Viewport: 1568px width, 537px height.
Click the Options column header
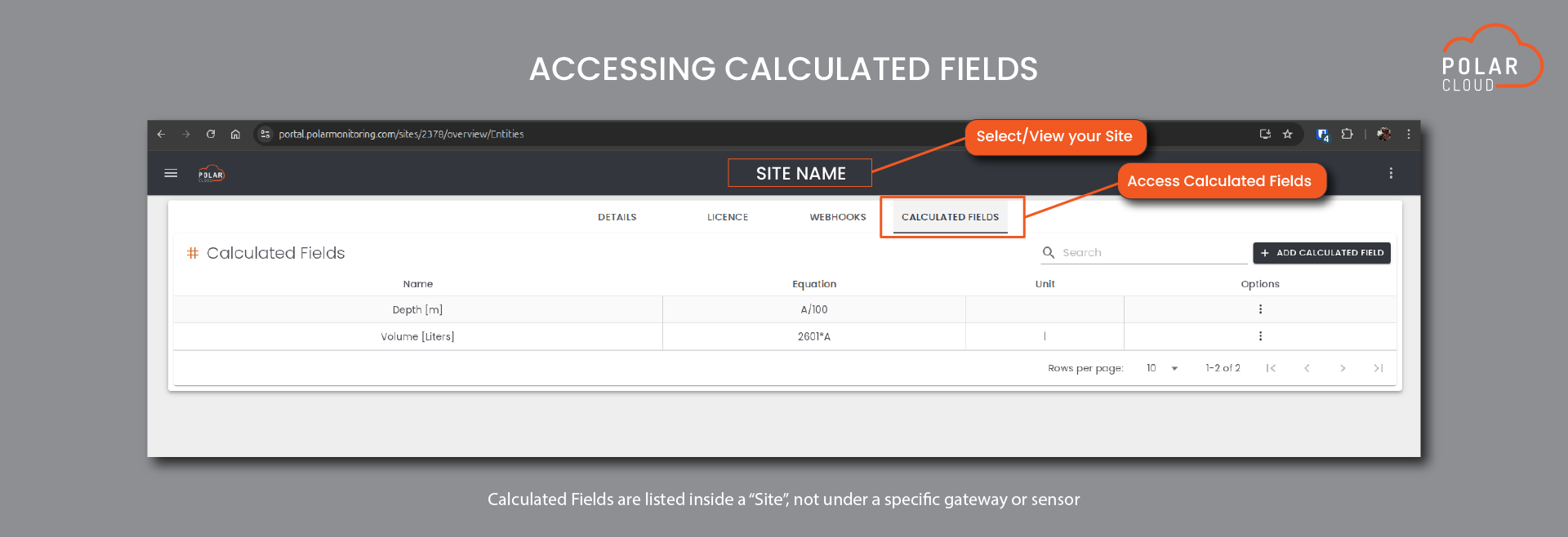[x=1260, y=284]
